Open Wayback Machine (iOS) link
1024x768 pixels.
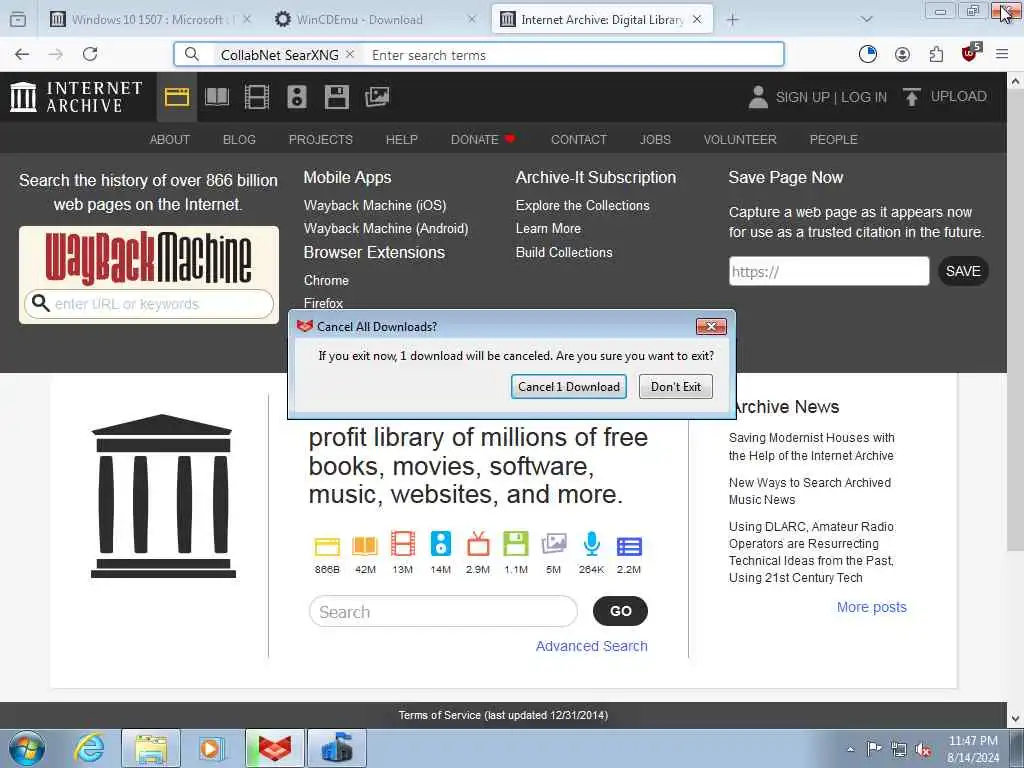pos(375,205)
